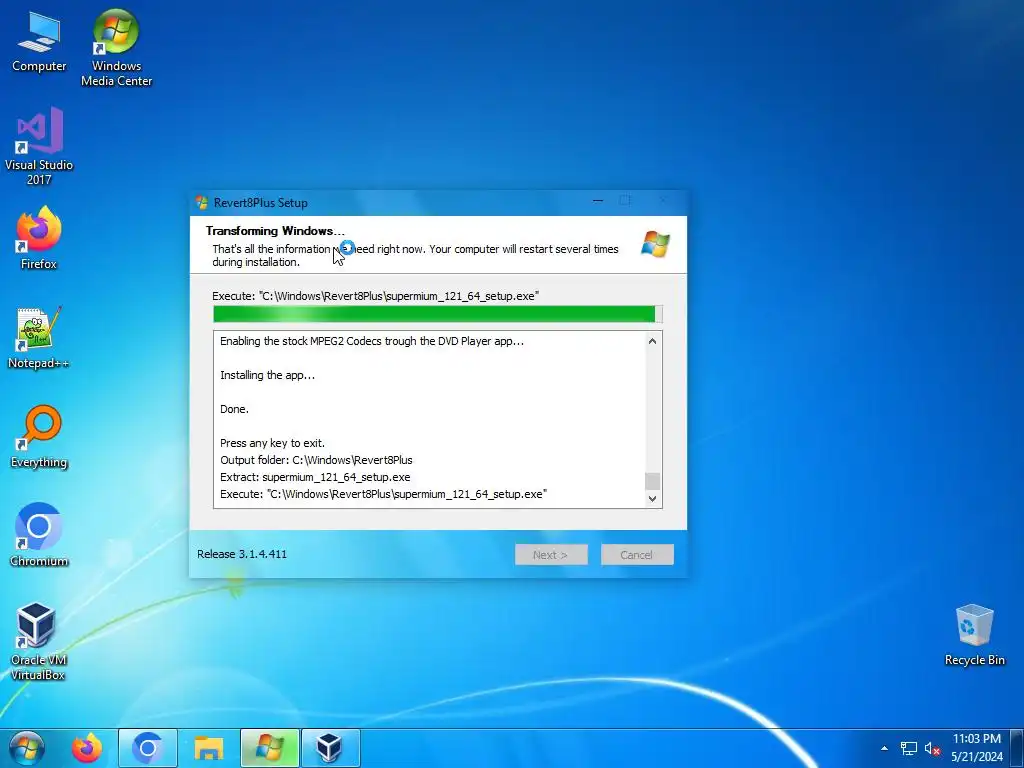Open the Start menu orb

click(27, 748)
